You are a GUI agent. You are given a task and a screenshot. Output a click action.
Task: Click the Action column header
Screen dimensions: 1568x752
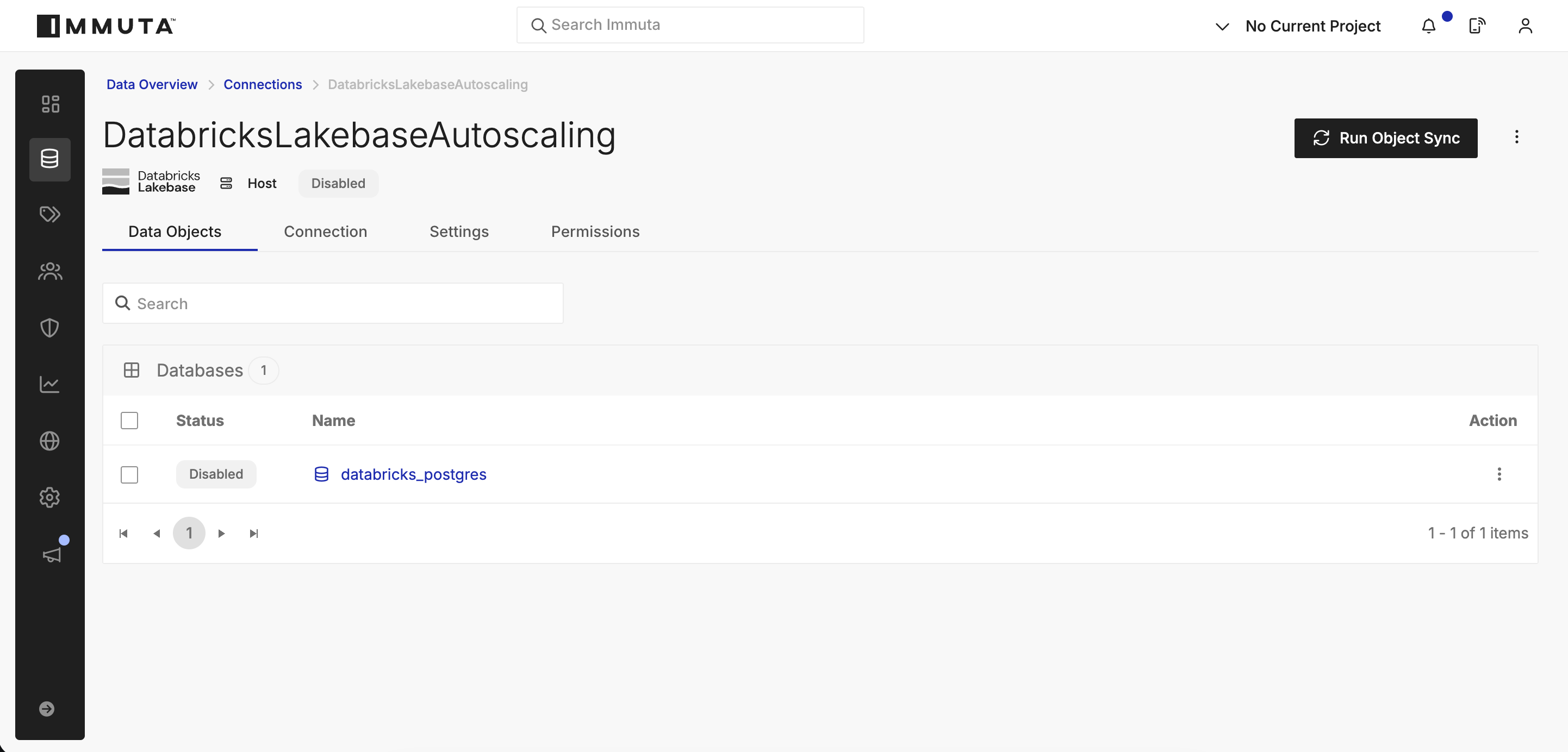tap(1492, 421)
